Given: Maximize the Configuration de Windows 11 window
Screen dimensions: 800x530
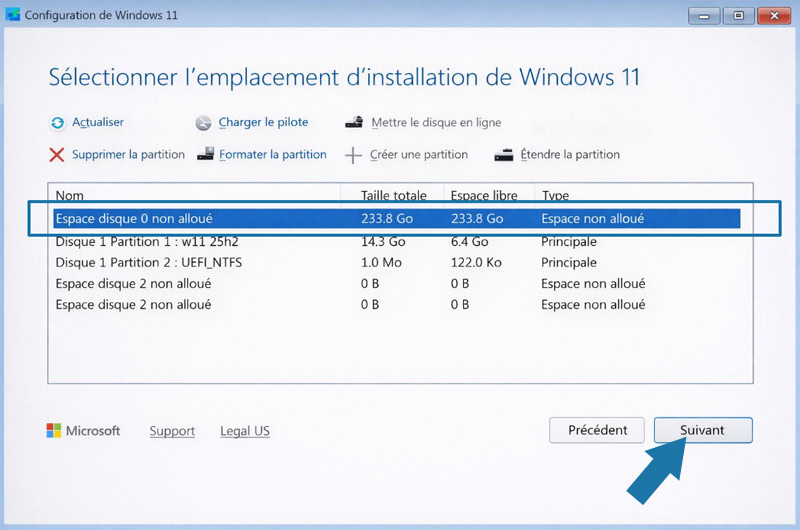Looking at the screenshot, I should point(738,16).
